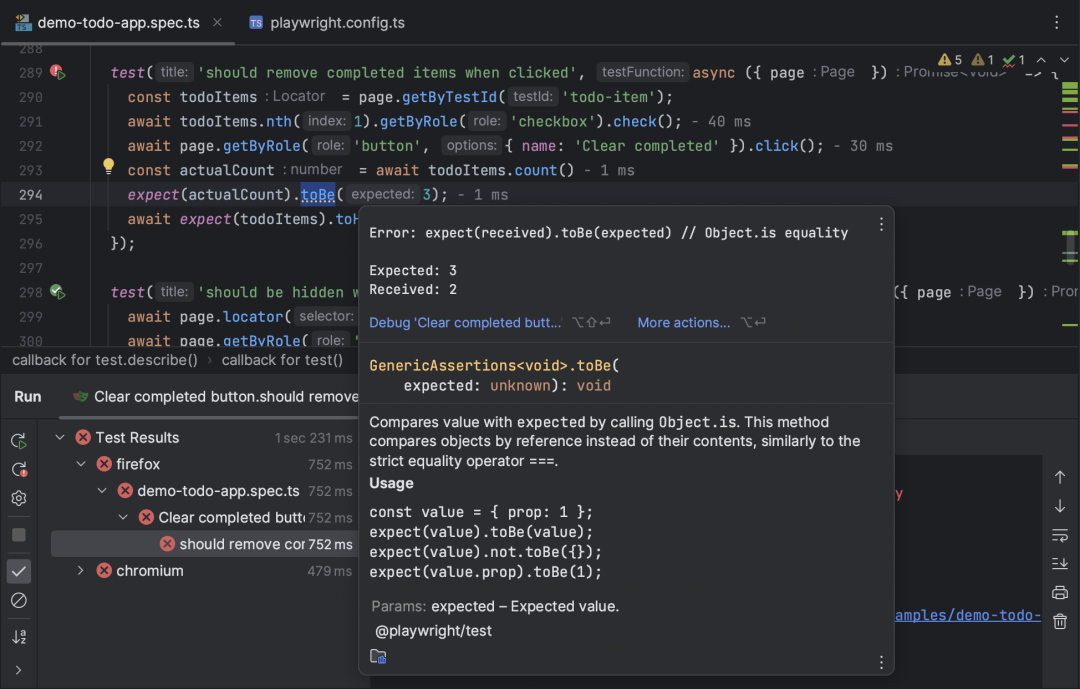This screenshot has height=689, width=1080.
Task: Click Rerun failed tests icon
Action: (x=19, y=470)
